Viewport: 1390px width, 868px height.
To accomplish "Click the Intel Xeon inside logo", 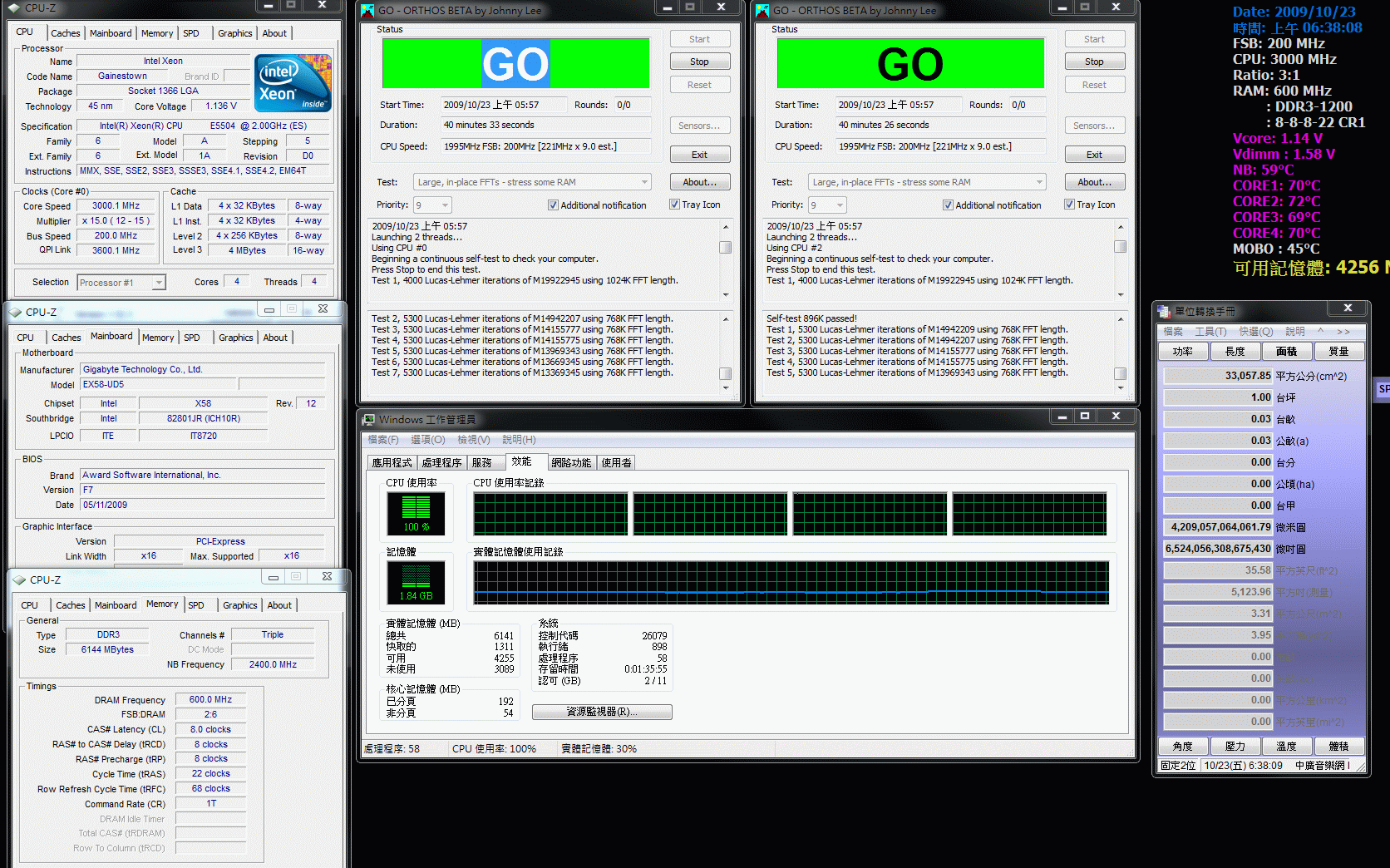I will [293, 83].
